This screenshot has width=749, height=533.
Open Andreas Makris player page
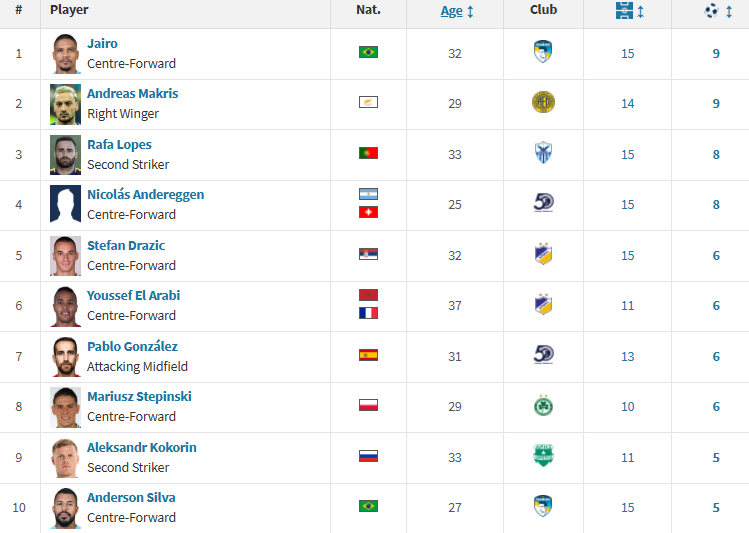pos(132,94)
